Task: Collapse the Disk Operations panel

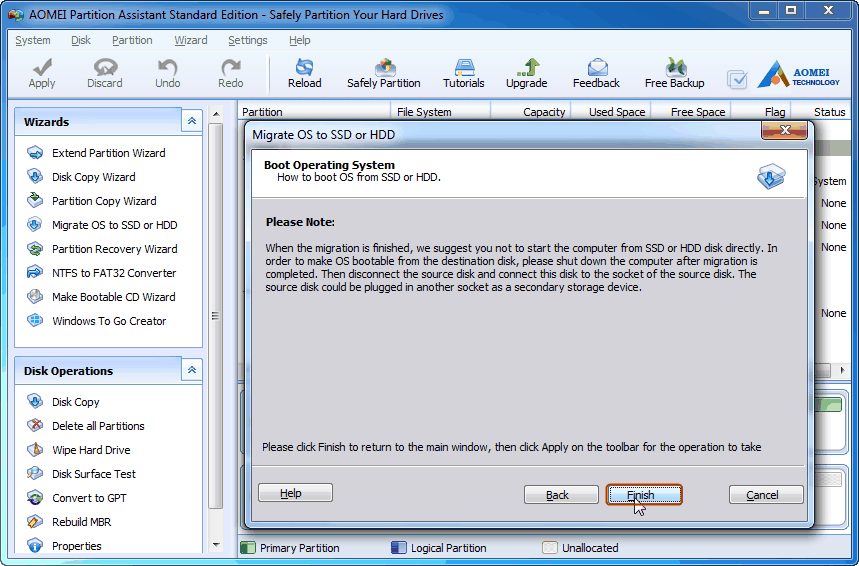Action: 192,370
